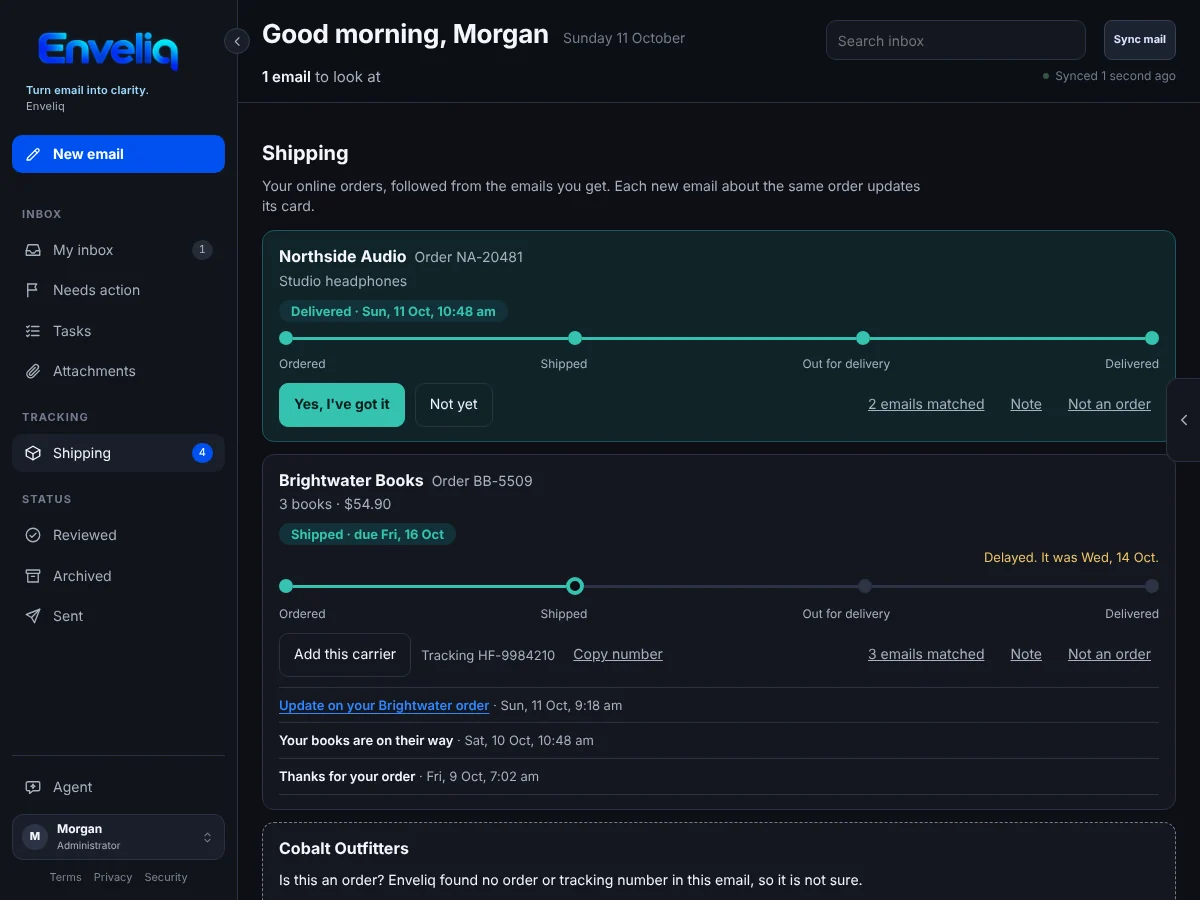Open "2 emails matched" for Northside Audio

click(926, 404)
